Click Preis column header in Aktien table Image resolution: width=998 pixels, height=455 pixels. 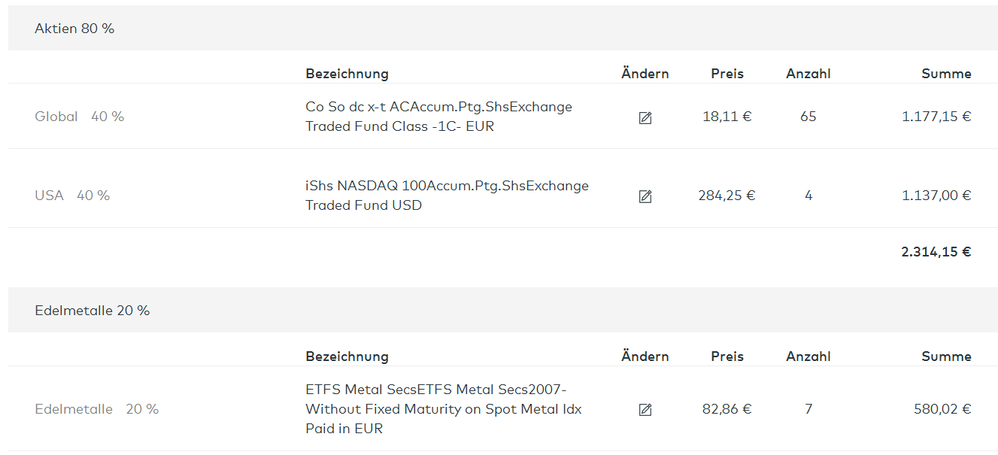(727, 73)
